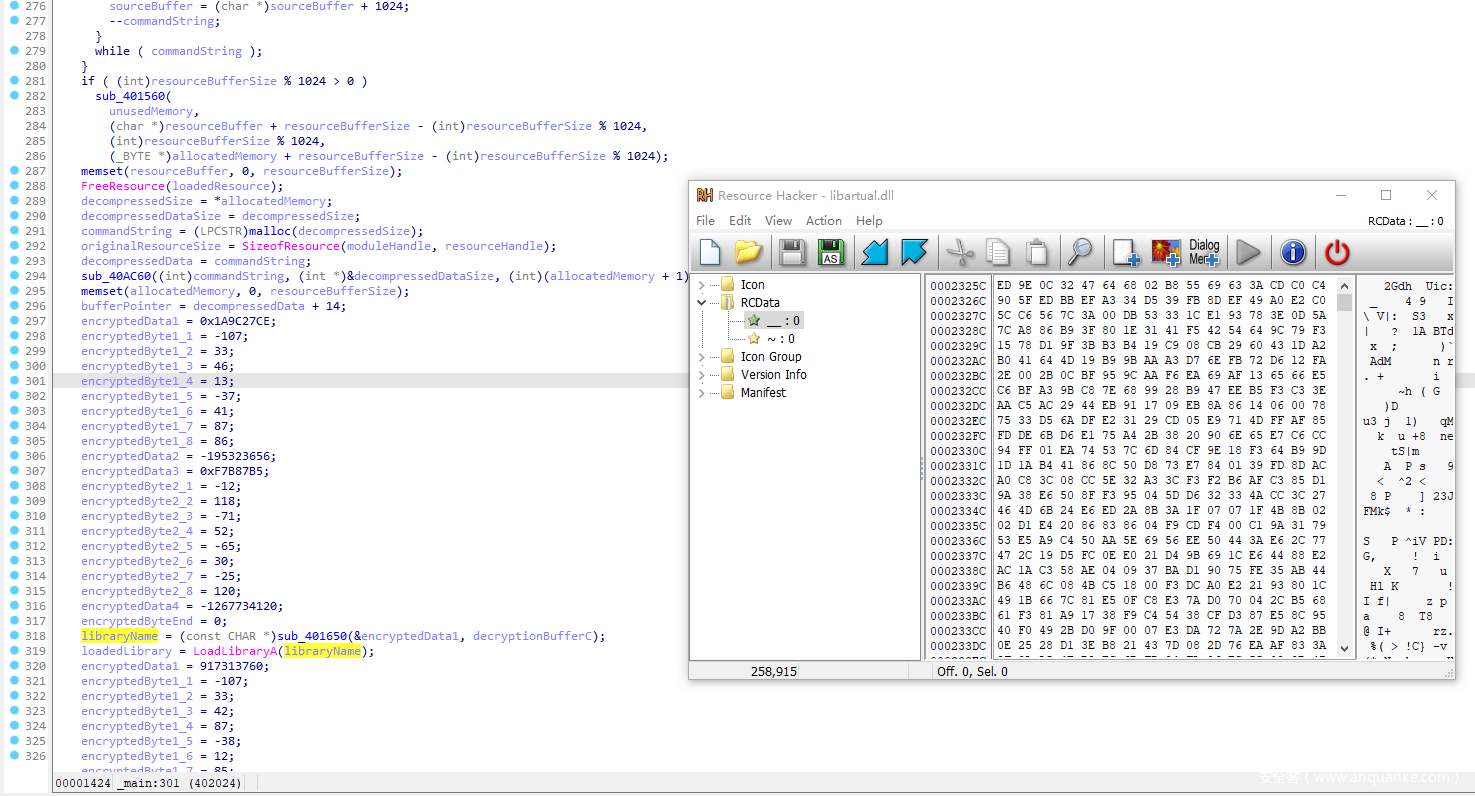
Task: Toggle breakpoint dot on line 301
Action: point(14,381)
